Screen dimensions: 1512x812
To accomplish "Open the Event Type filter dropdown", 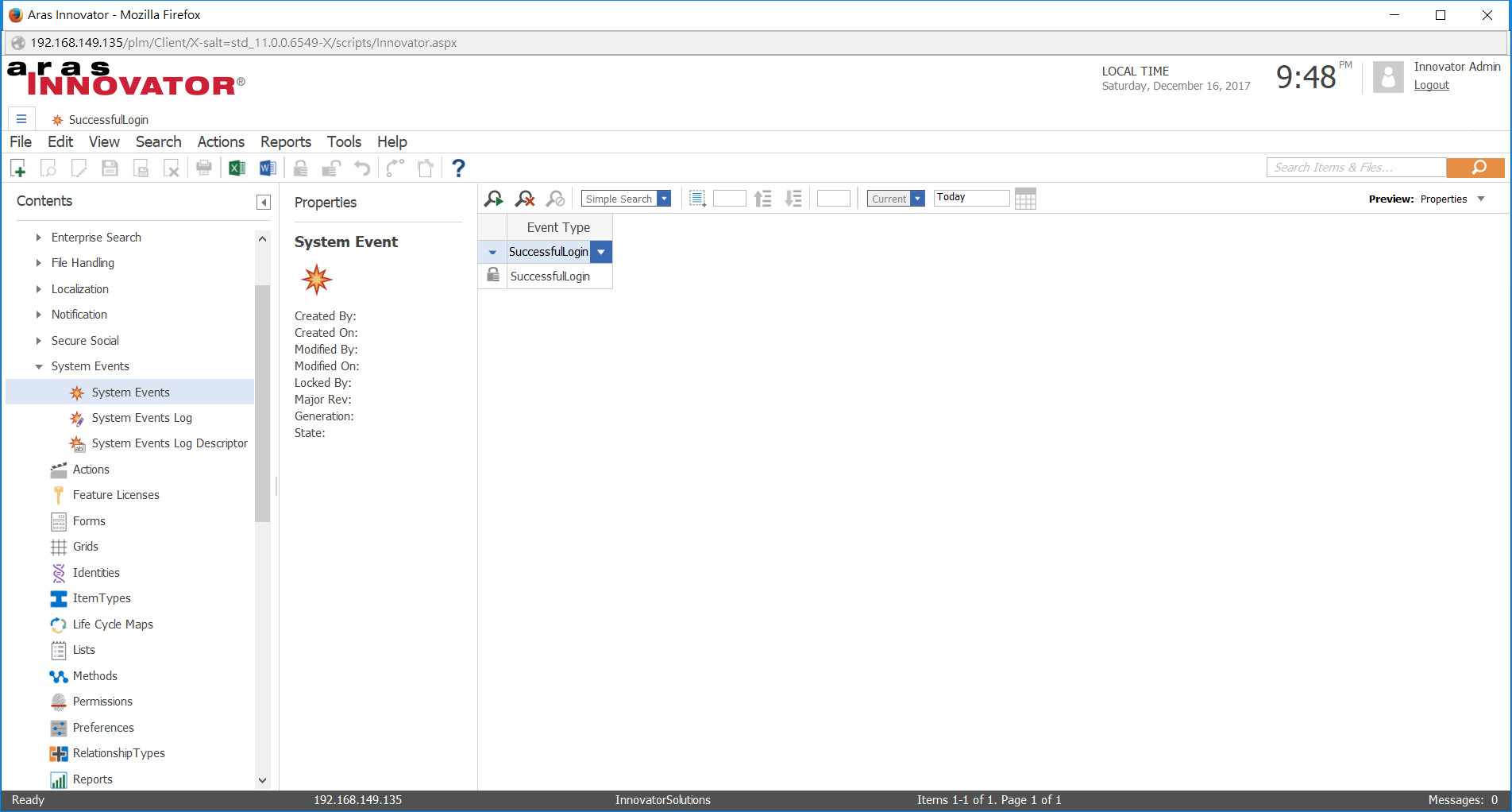I will (602, 252).
